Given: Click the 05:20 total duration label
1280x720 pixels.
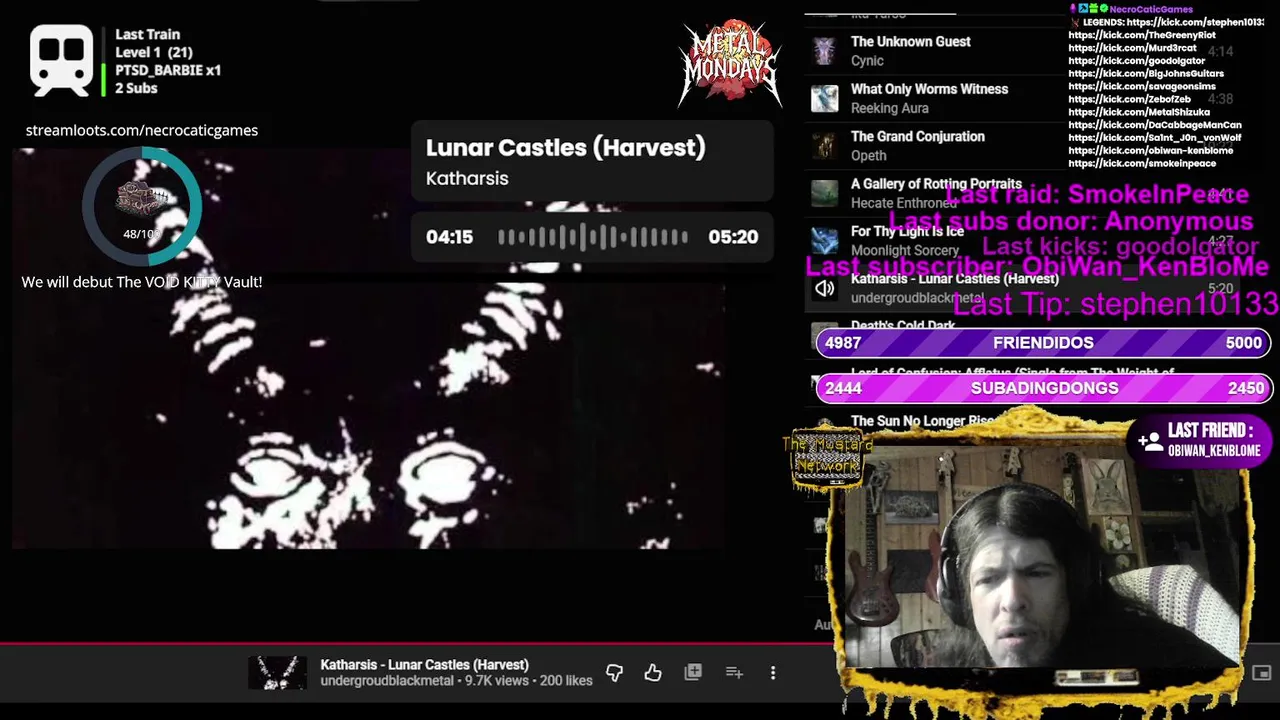Looking at the screenshot, I should click(733, 237).
